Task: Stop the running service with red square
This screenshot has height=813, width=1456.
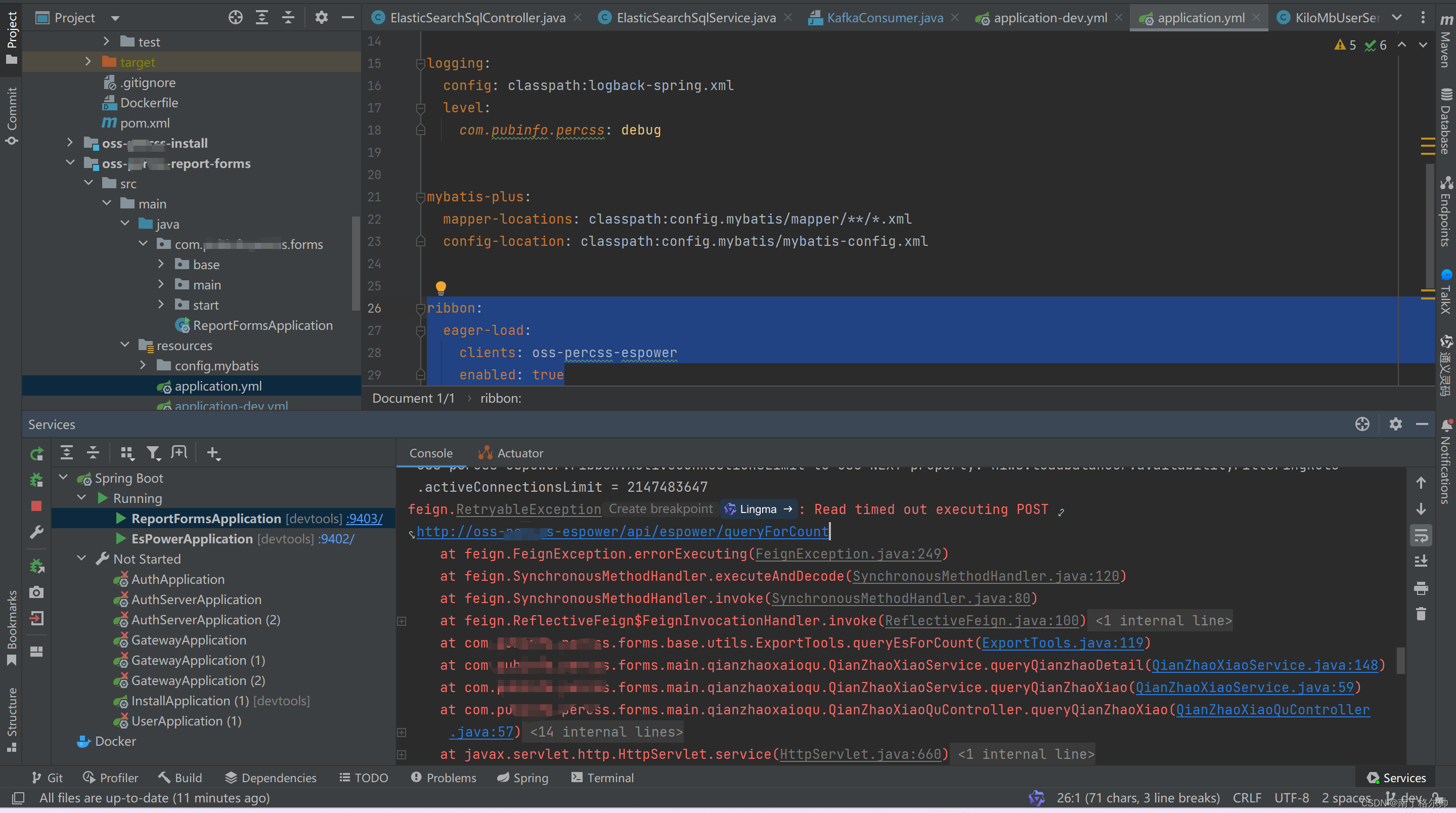Action: pos(37,506)
